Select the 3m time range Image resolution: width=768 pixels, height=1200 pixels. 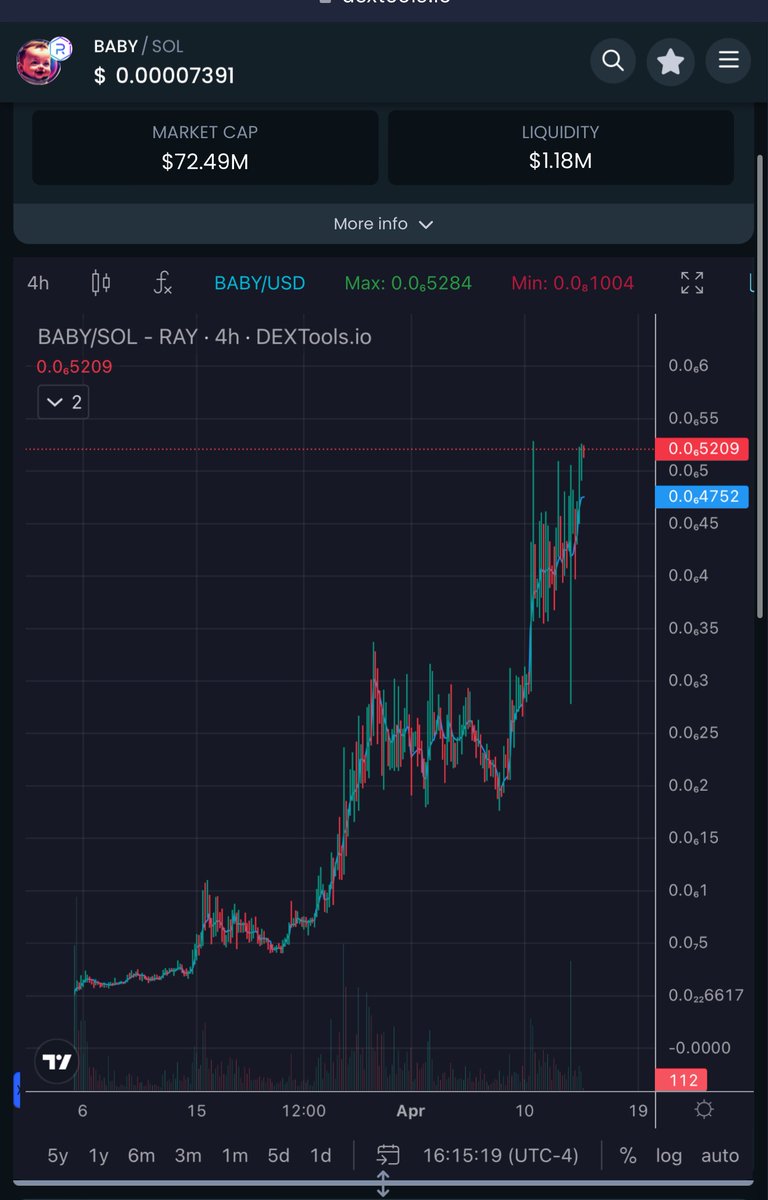pos(188,1155)
